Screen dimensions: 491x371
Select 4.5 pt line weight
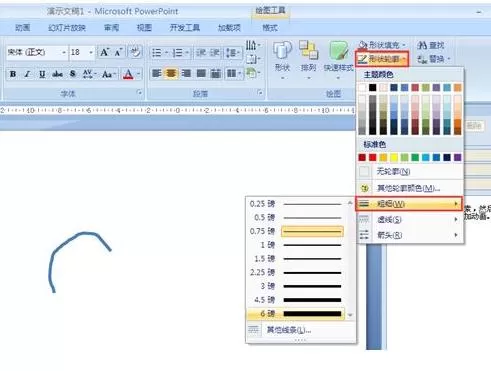297,300
